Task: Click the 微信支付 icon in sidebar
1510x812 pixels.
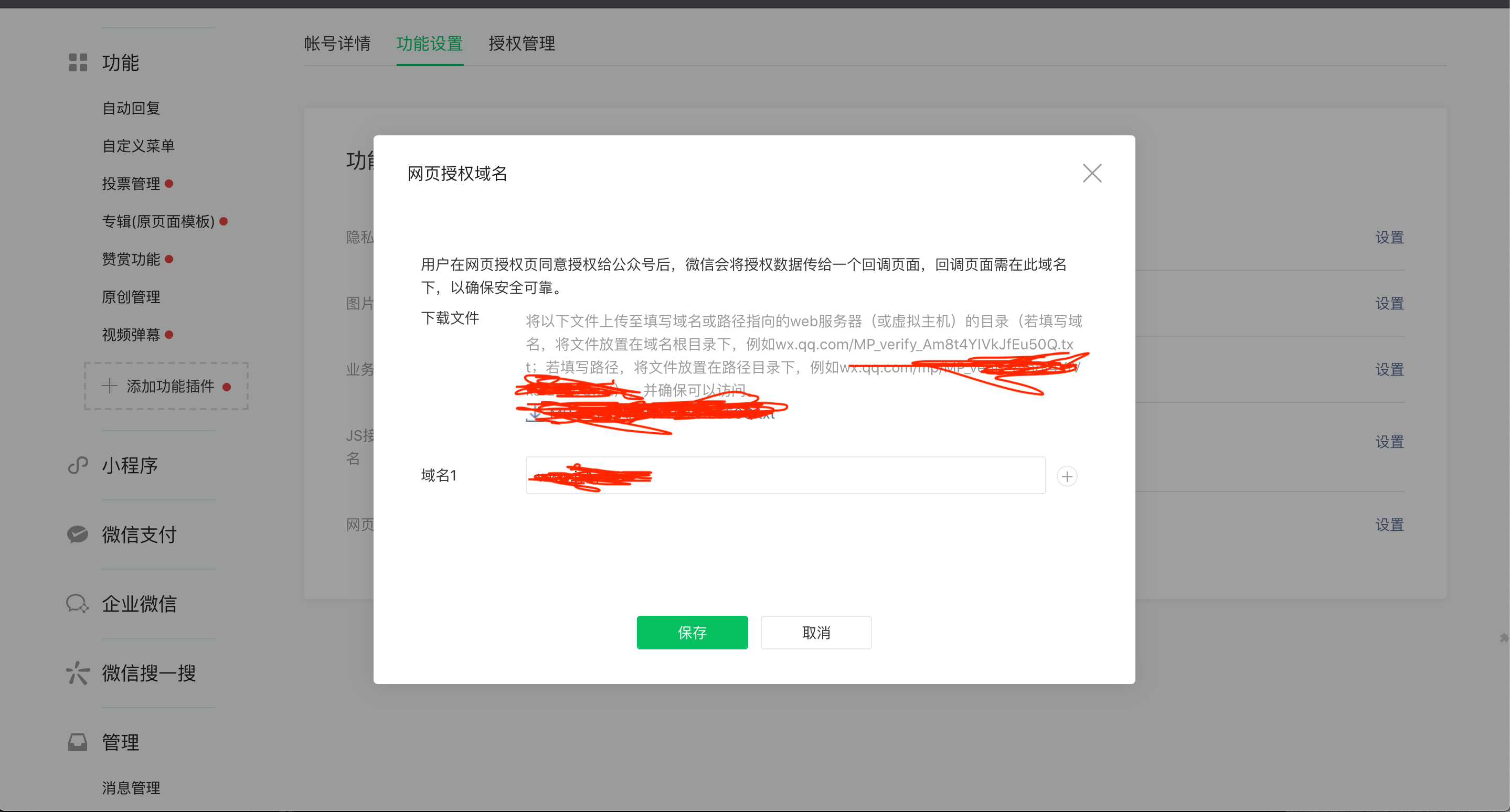Action: point(77,535)
